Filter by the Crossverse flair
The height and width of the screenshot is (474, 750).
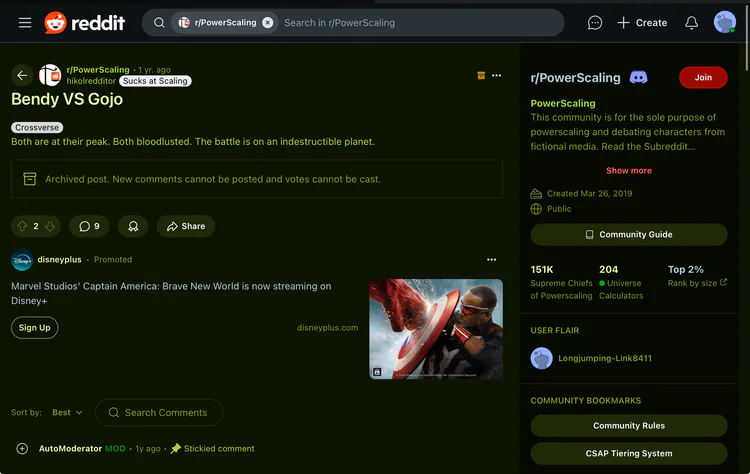pyautogui.click(x=37, y=127)
